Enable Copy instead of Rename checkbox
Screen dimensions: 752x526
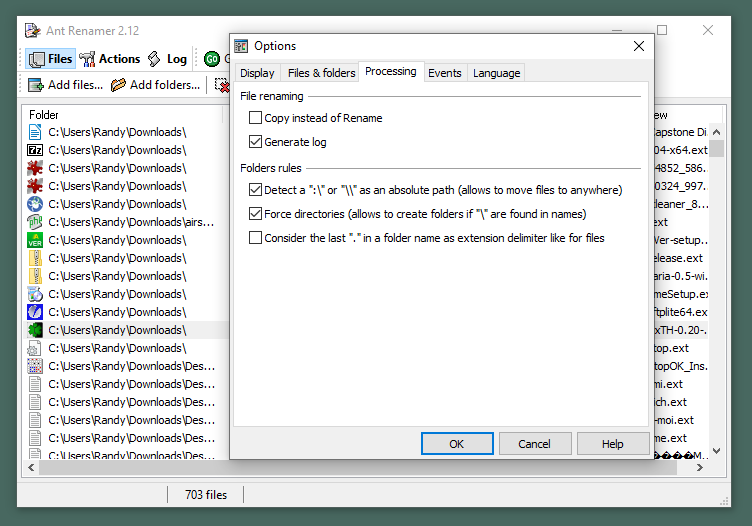click(x=256, y=117)
